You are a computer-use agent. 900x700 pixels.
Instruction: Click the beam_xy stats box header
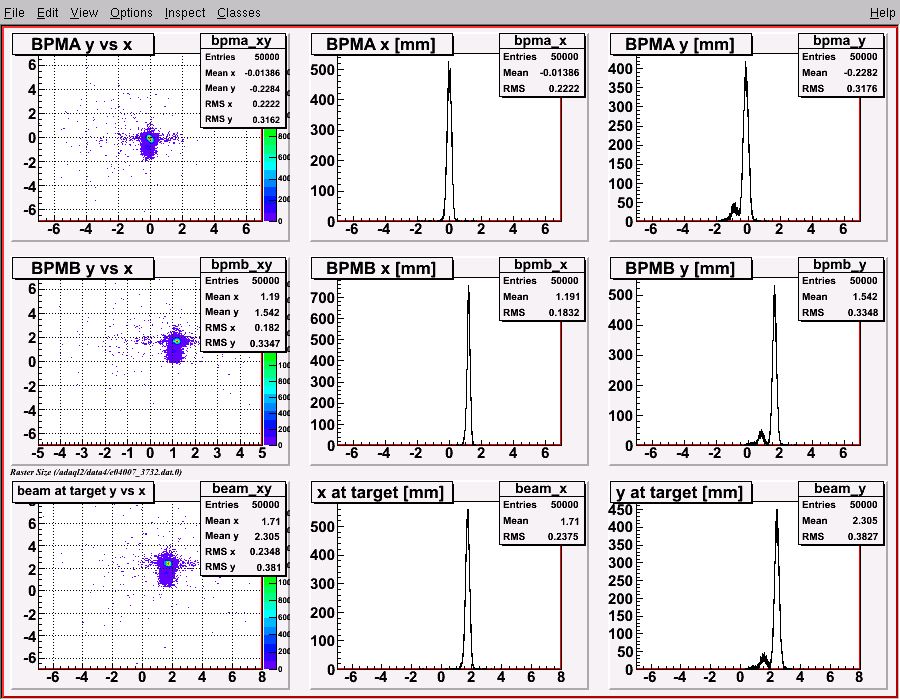[242, 488]
